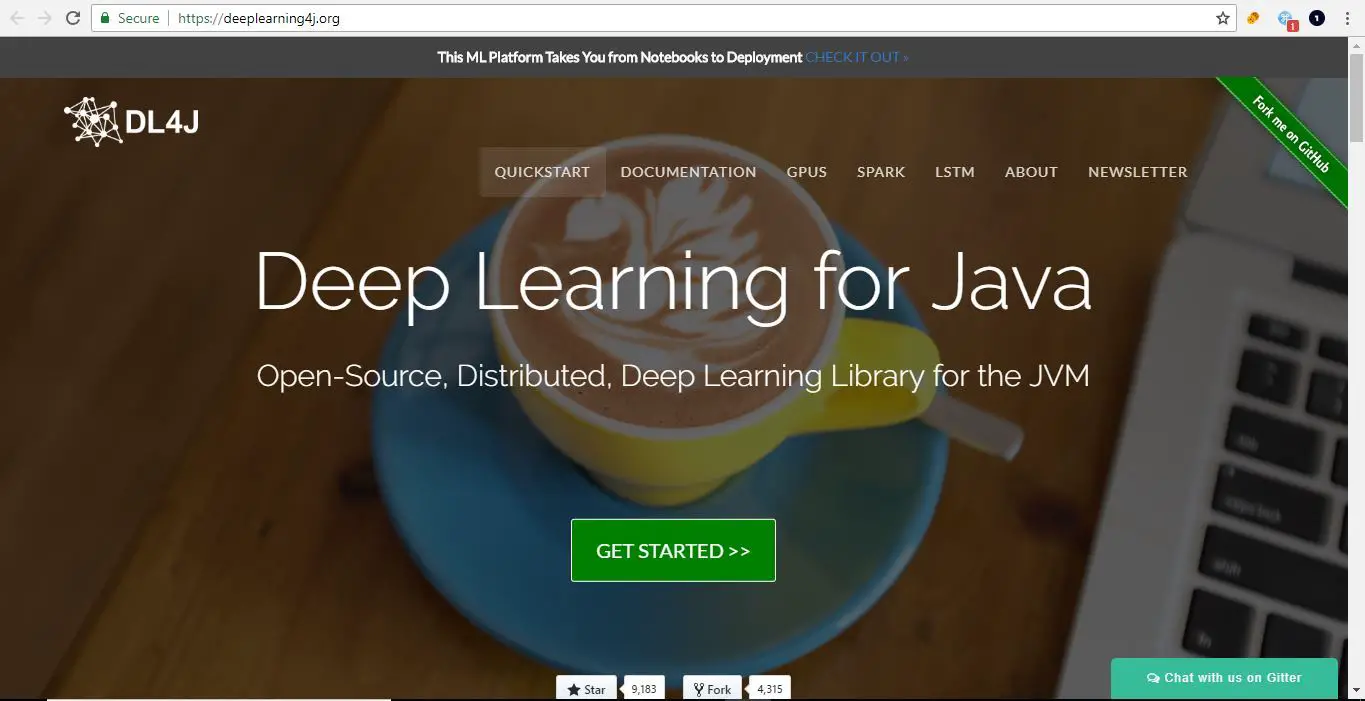Select LSTM in navigation bar
This screenshot has height=701, width=1365.
(955, 172)
